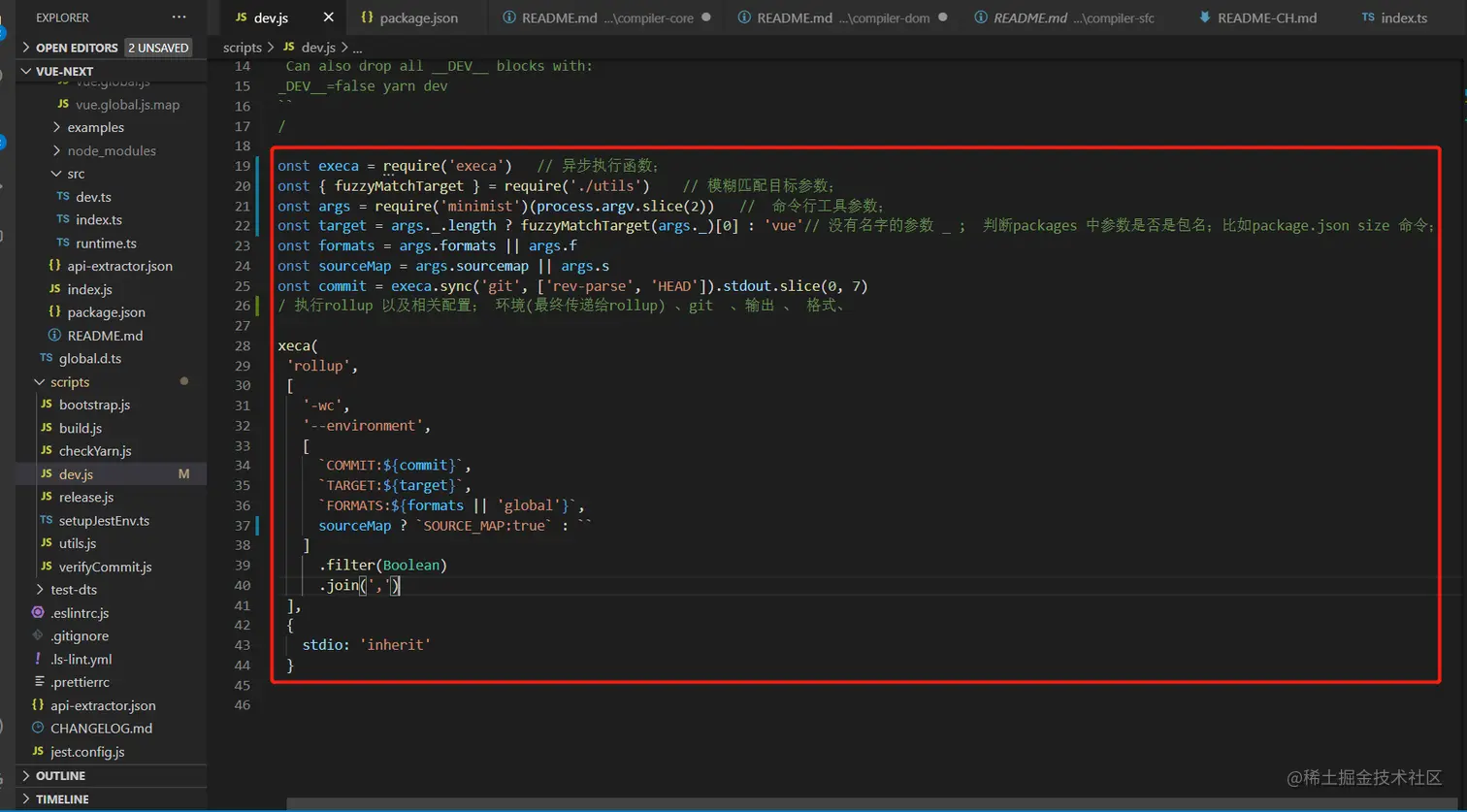
Task: Click the lines icon beside .prettierrc
Action: (x=38, y=682)
